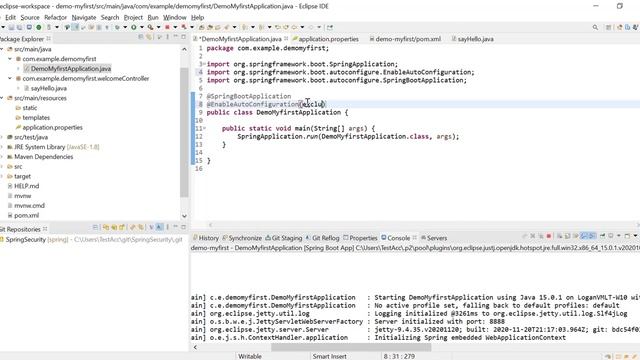Open the Source menu
Viewport: 640px width, 360px height.
(30, 18)
